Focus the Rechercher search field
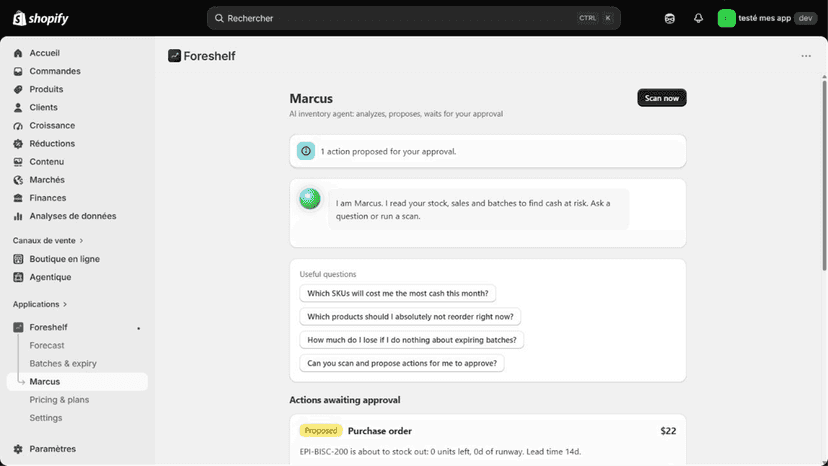Screen dimensions: 828x466 [413, 18]
